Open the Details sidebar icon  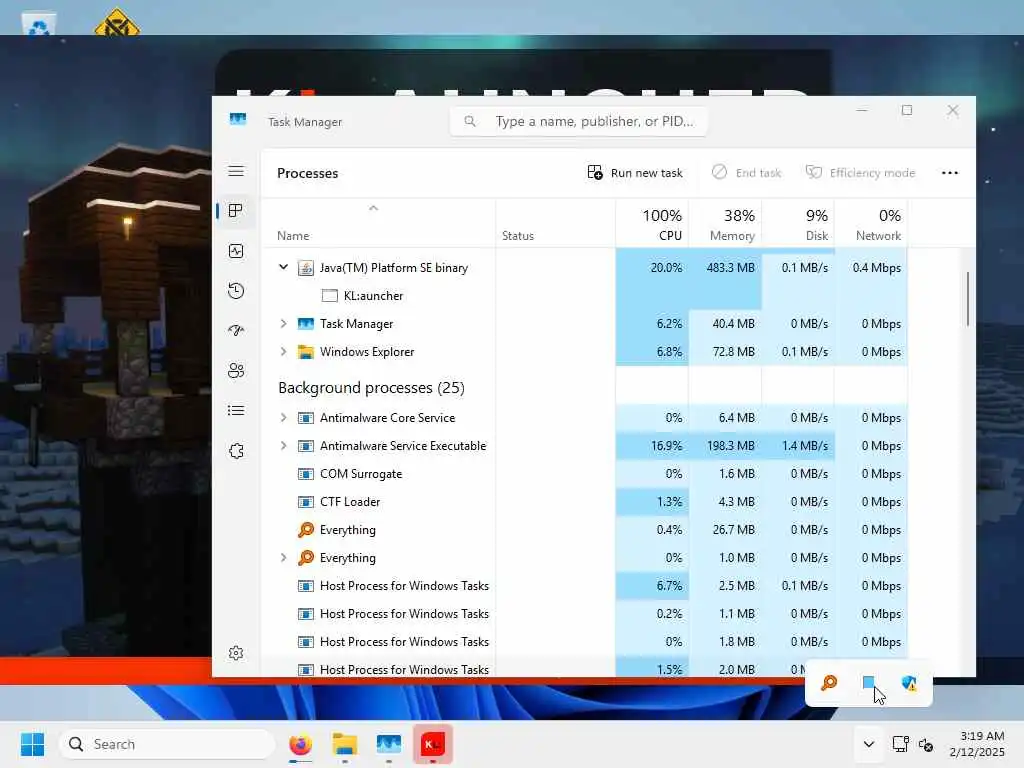pos(236,410)
